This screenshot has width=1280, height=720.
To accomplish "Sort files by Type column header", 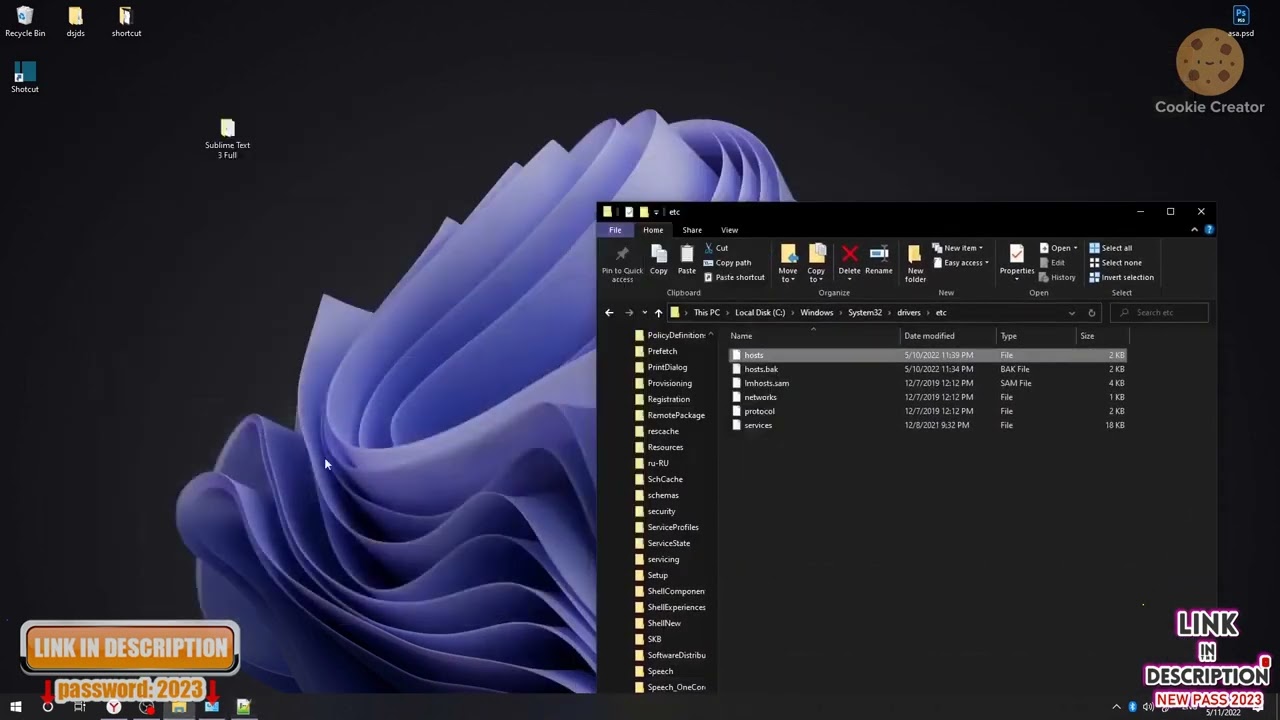I will [x=1036, y=336].
